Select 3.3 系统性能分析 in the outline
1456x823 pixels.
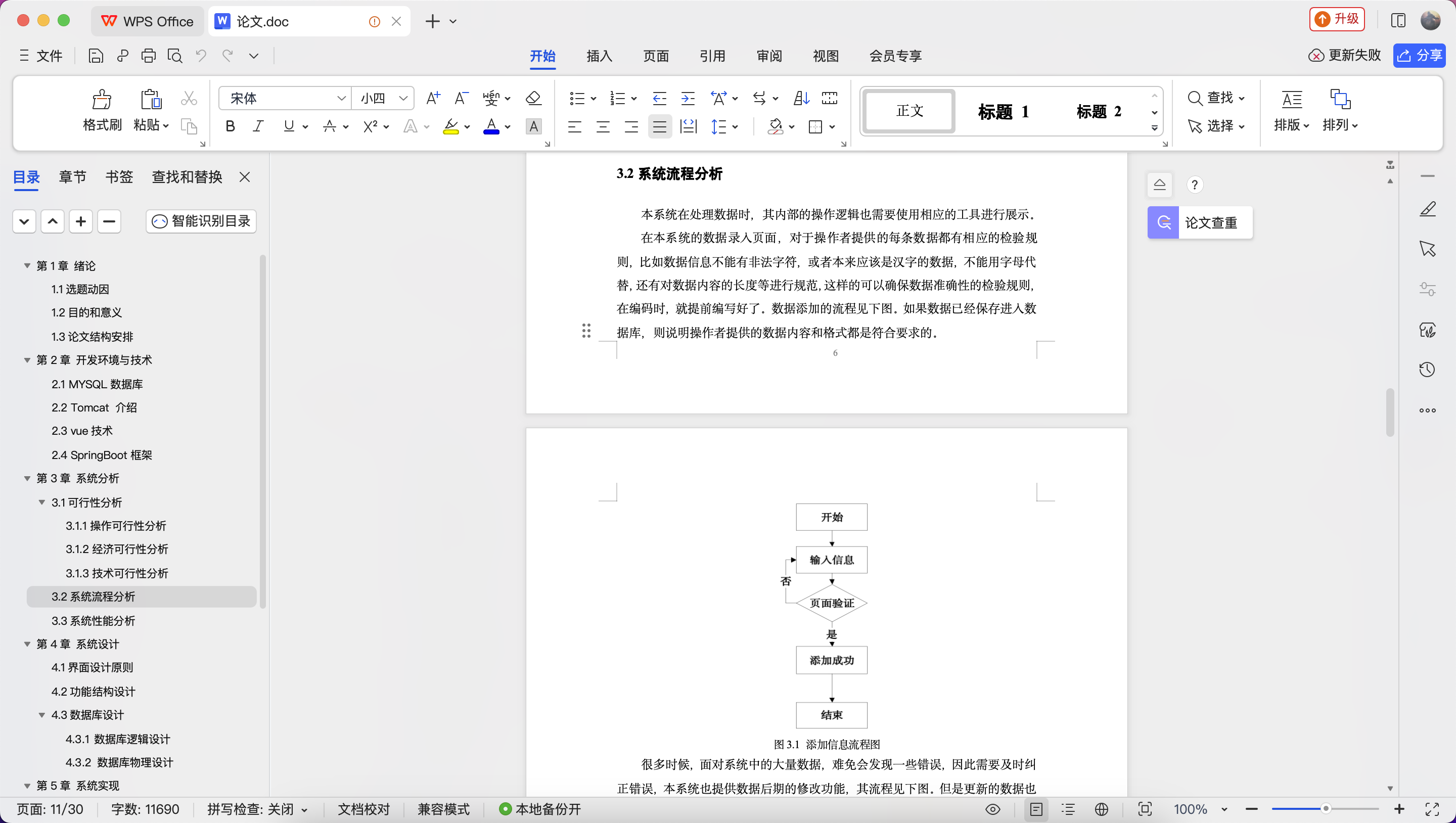[93, 621]
